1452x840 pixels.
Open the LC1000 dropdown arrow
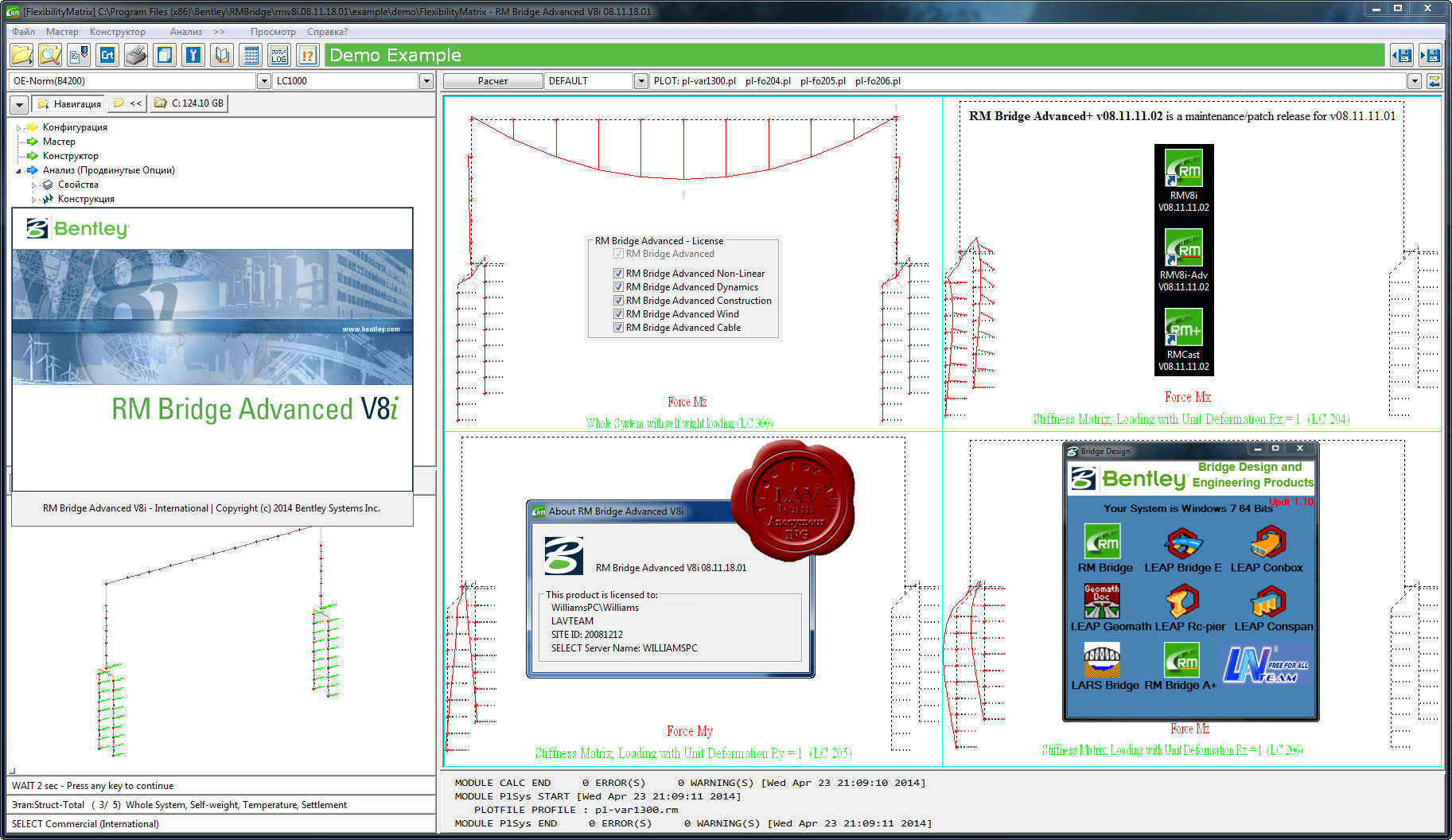(426, 81)
